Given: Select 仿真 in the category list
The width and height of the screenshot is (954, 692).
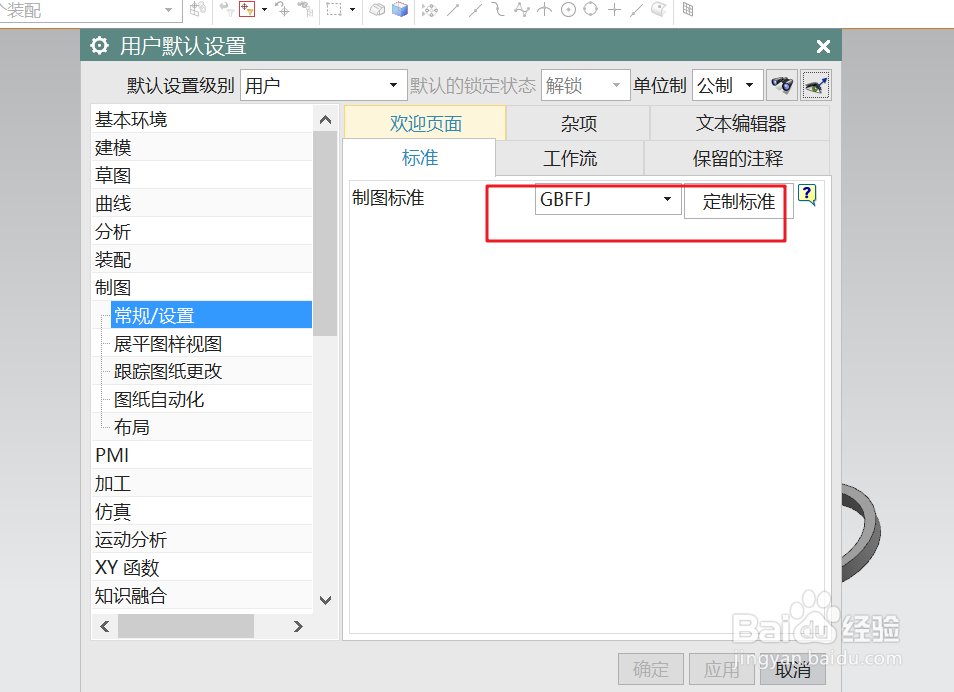Looking at the screenshot, I should (202, 511).
